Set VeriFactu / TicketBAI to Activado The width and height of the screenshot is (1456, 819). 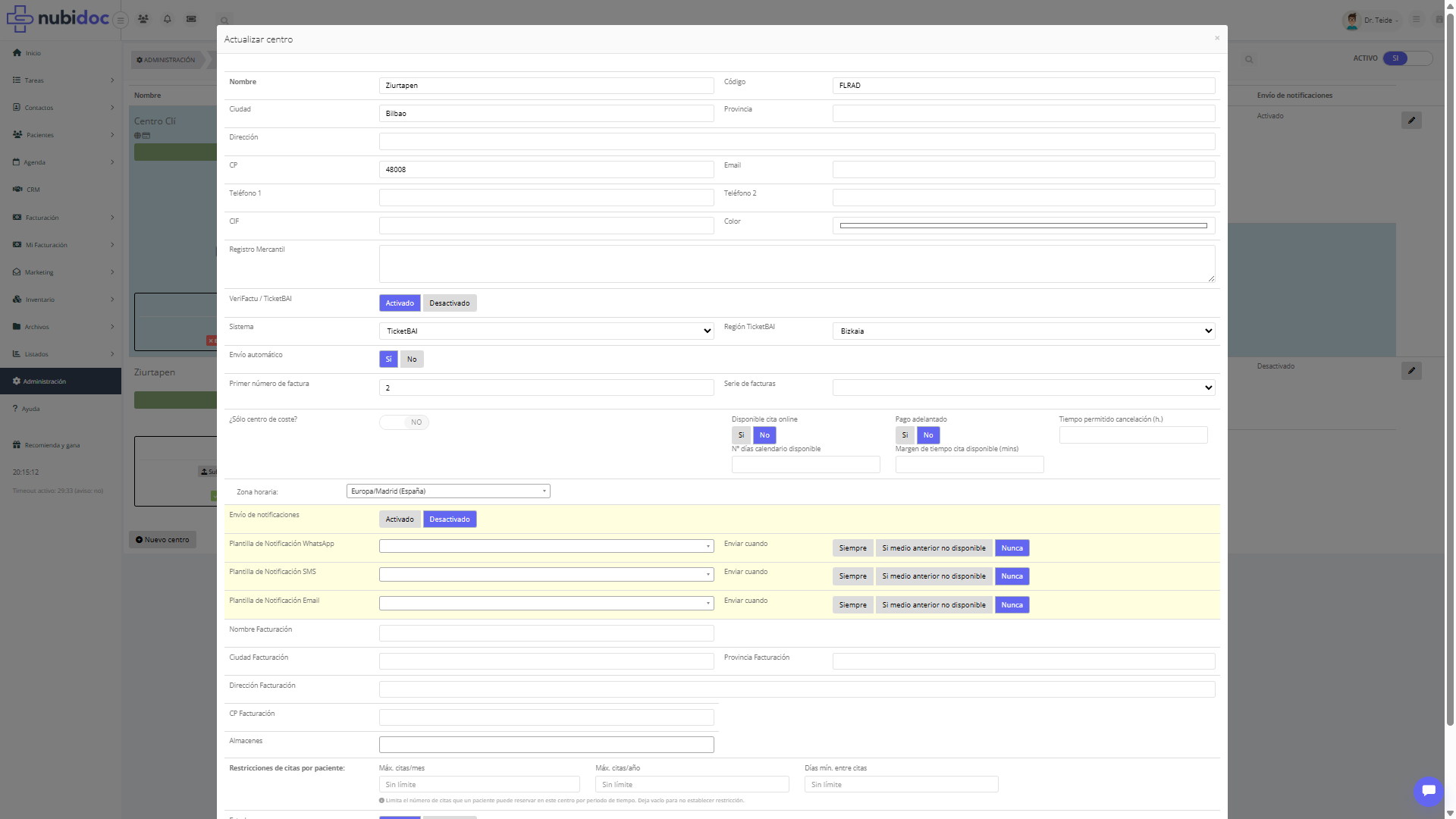pos(400,303)
